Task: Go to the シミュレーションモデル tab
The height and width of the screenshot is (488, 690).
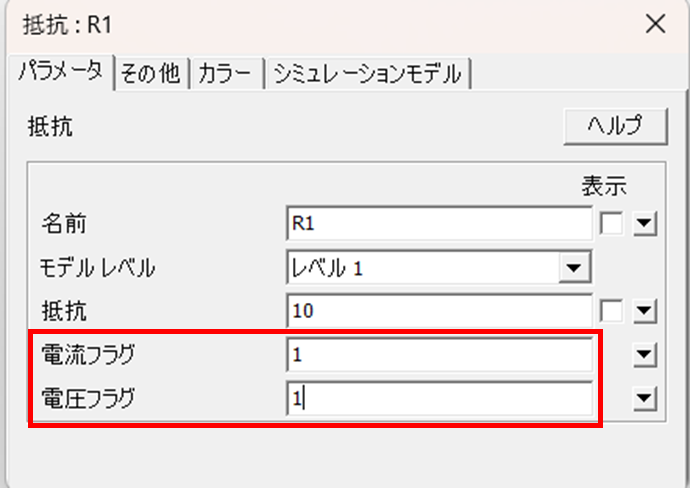Action: (x=367, y=74)
